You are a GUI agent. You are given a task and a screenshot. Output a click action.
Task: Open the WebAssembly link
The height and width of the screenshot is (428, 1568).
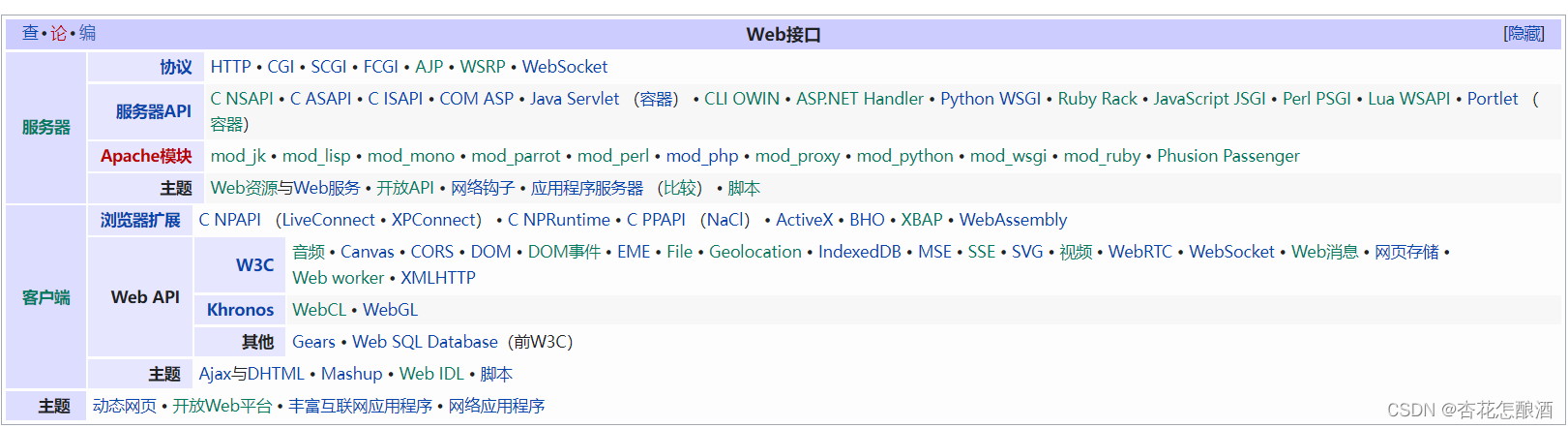point(1013,220)
